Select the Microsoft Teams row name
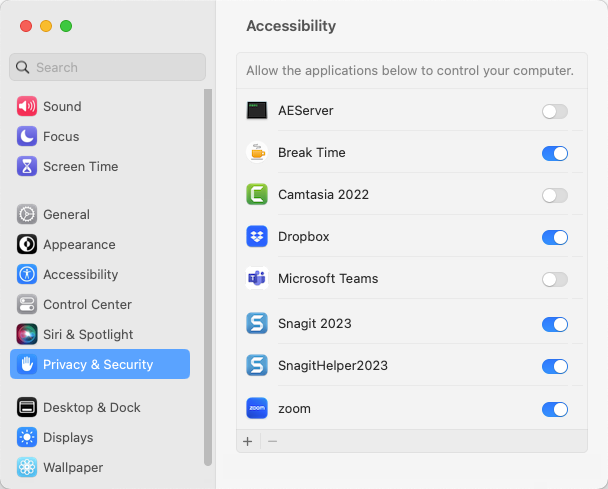This screenshot has height=489, width=608. (x=328, y=278)
